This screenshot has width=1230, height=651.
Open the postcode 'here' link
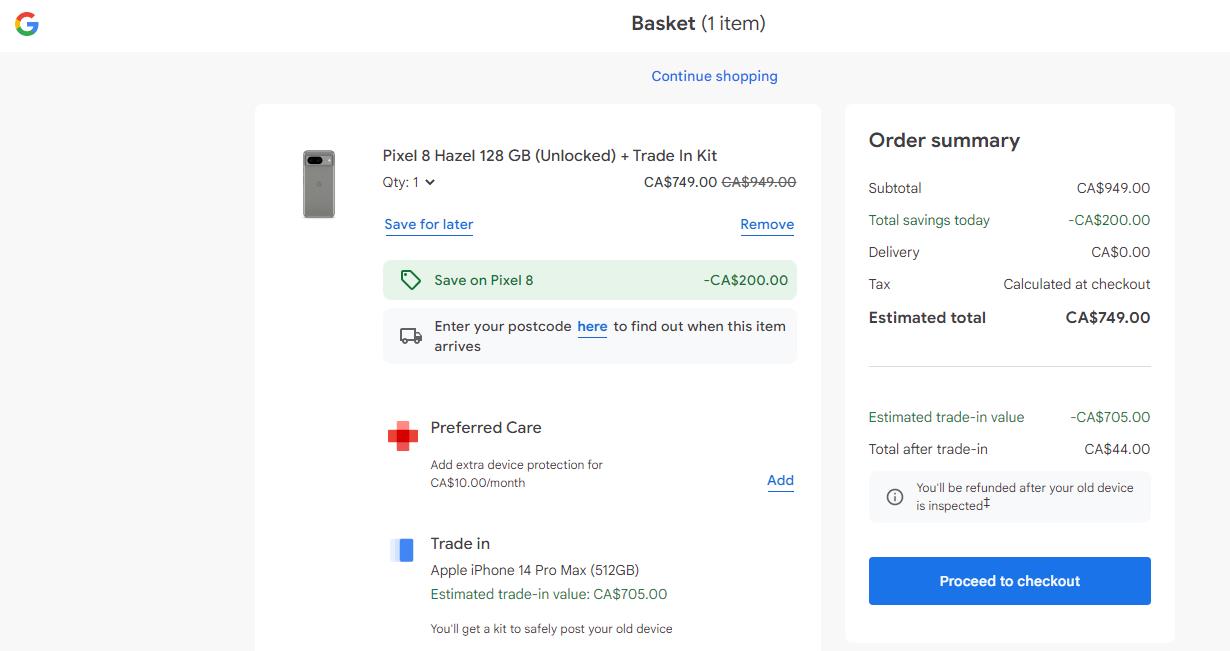click(592, 326)
